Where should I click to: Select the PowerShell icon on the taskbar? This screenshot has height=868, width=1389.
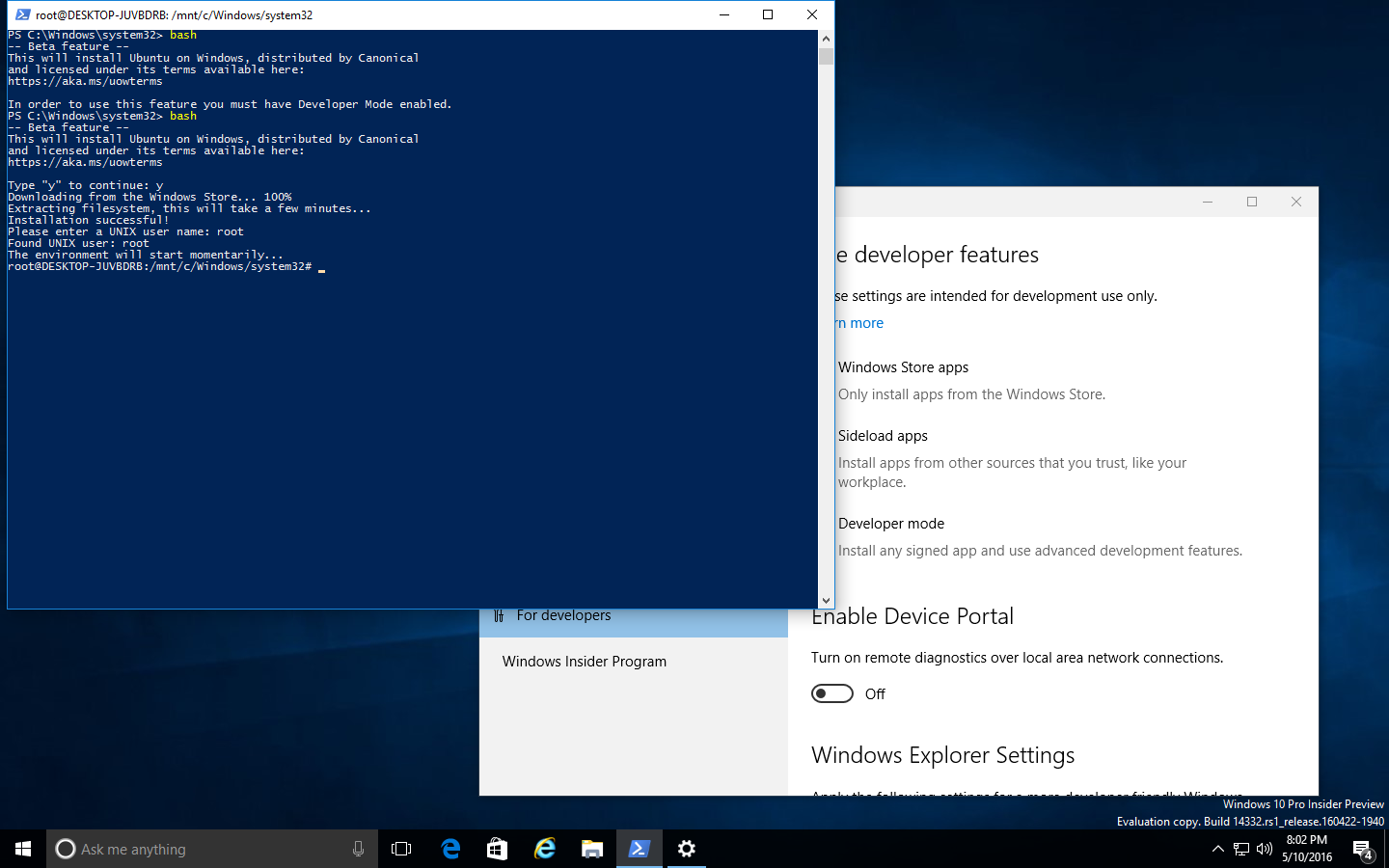[639, 849]
